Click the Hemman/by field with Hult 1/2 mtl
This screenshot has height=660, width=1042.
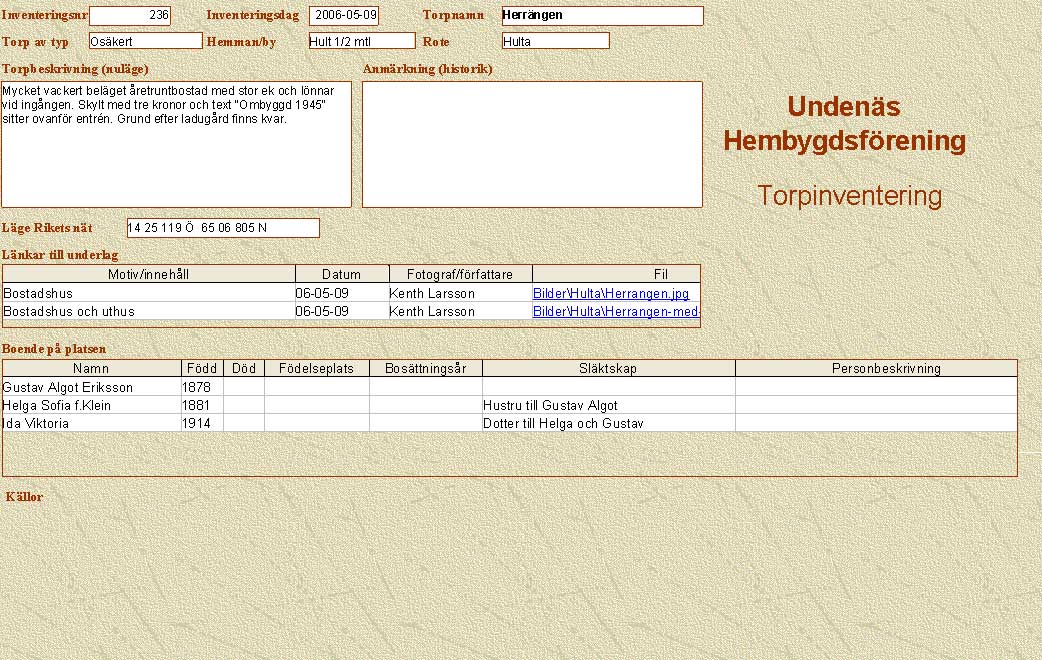(361, 41)
